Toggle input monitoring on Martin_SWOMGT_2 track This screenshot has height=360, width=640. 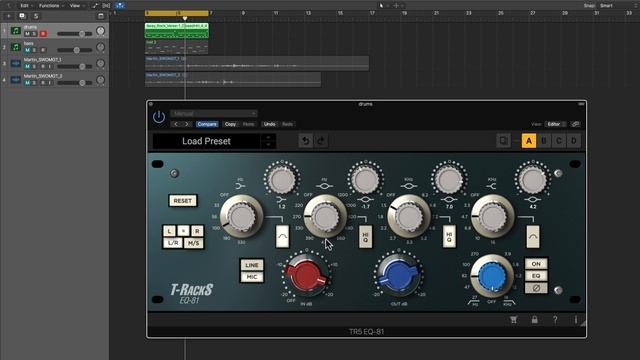click(50, 83)
